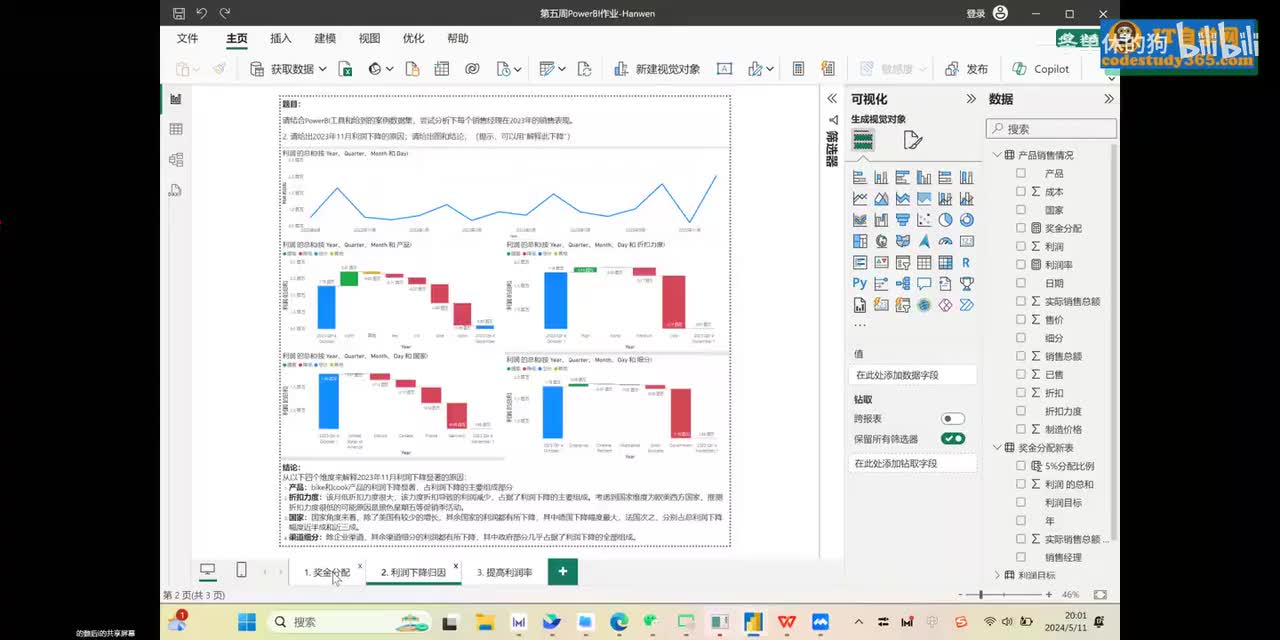
Task: Select the Build visual fields icon
Action: pos(863,141)
